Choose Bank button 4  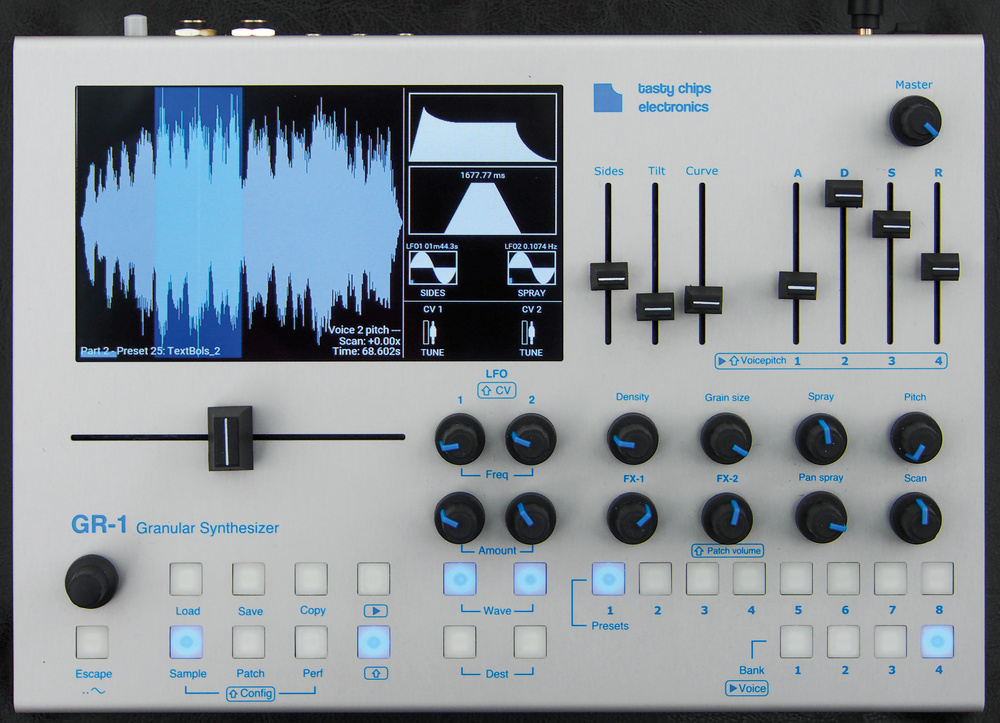[x=937, y=641]
